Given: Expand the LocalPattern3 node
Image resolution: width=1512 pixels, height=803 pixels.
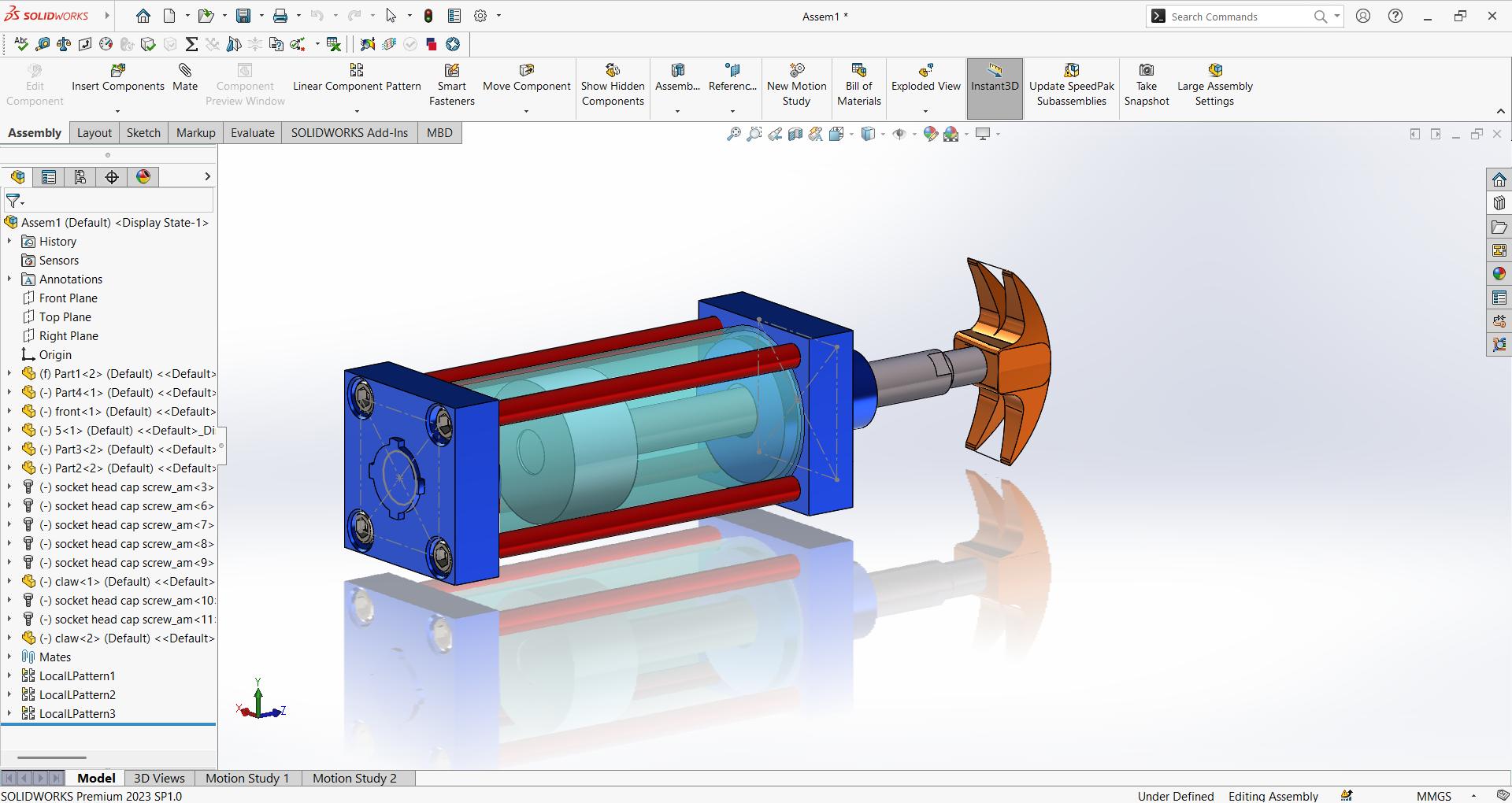Looking at the screenshot, I should click(x=9, y=714).
